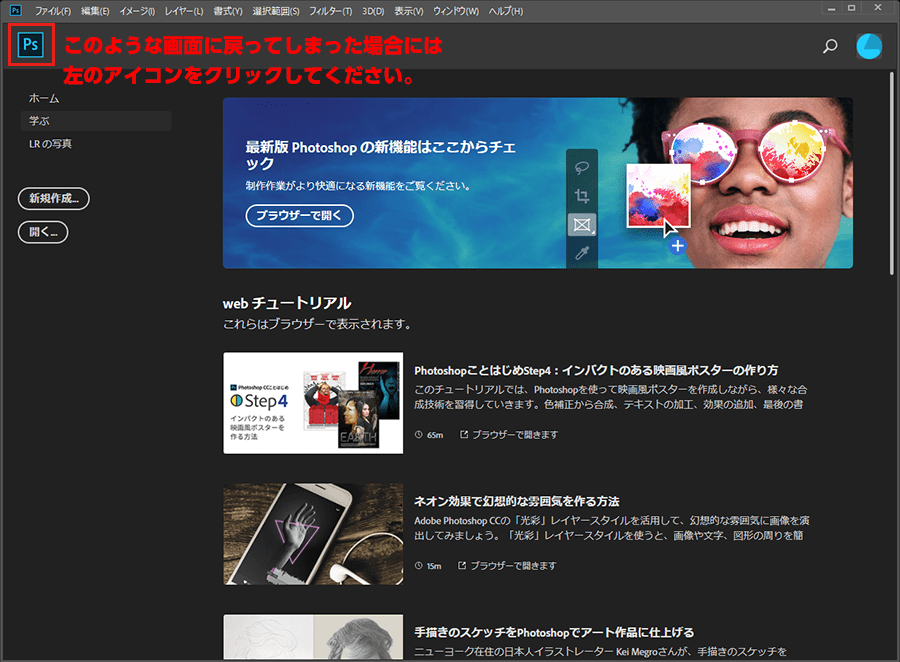The image size is (900, 662).
Task: Maximize the Photoshop window
Action: (852, 8)
